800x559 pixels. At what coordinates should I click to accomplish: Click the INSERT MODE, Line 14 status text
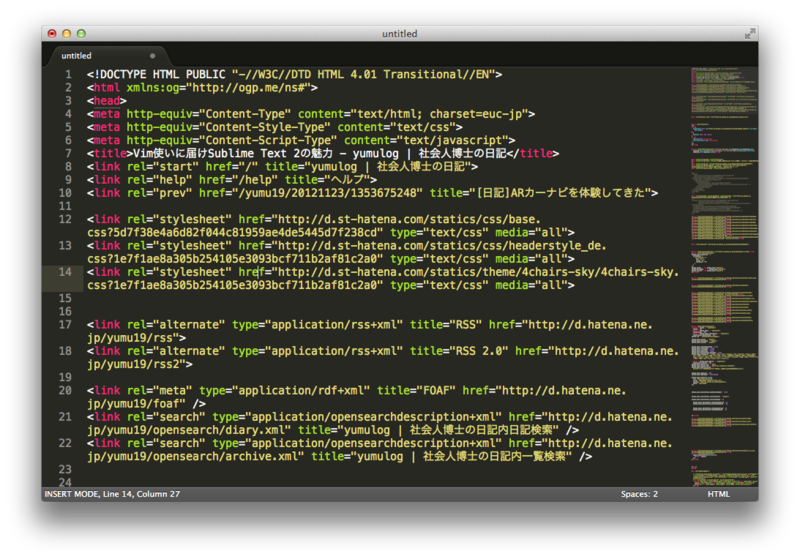pos(112,494)
